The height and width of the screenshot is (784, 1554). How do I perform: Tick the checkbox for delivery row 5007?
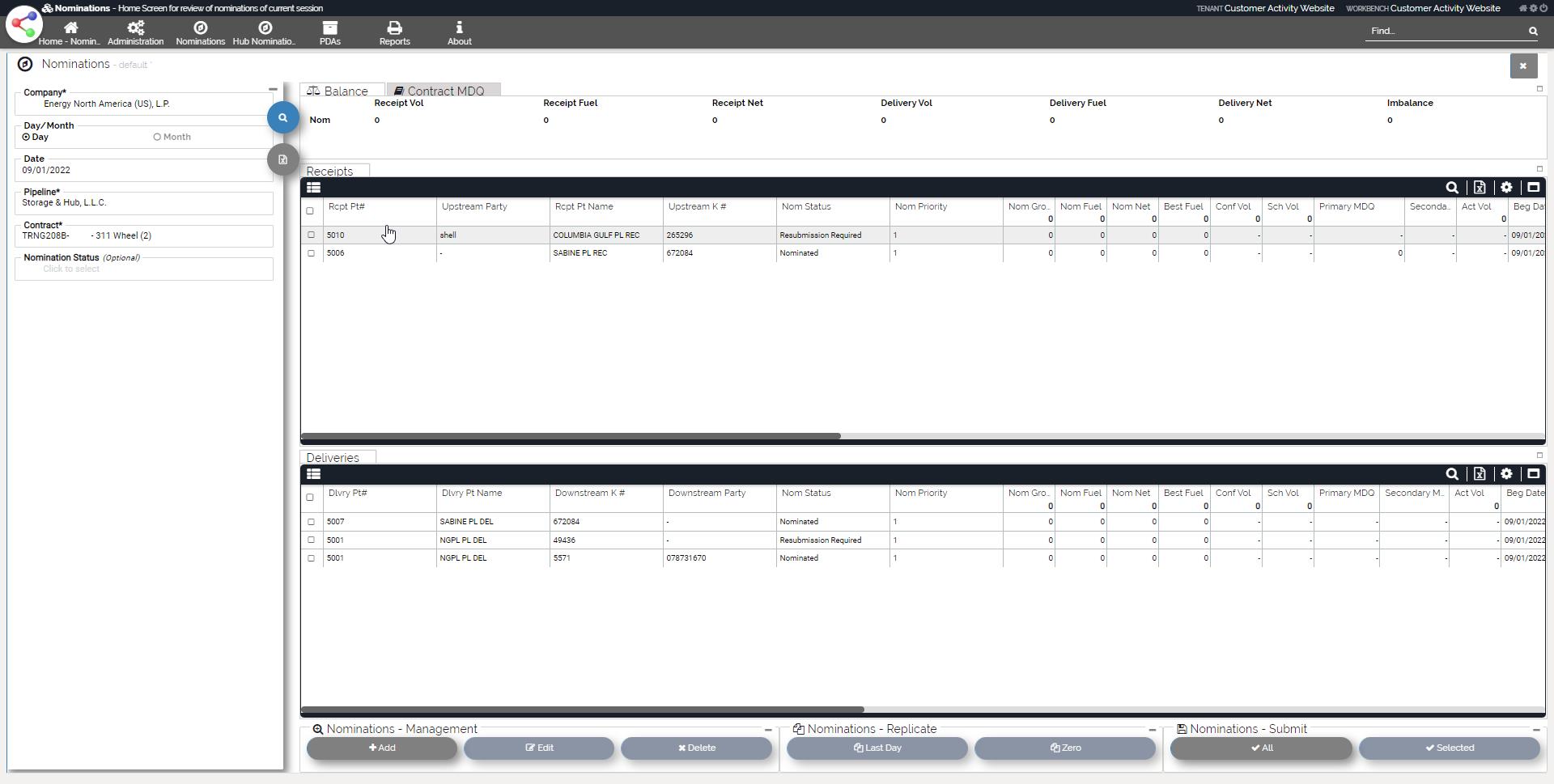point(311,522)
